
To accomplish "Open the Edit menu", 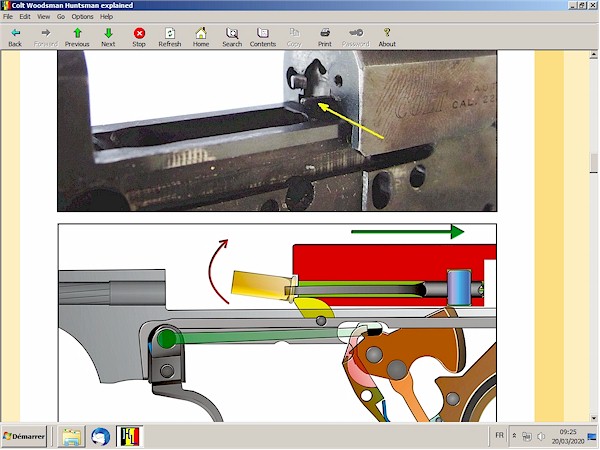I will [25, 16].
